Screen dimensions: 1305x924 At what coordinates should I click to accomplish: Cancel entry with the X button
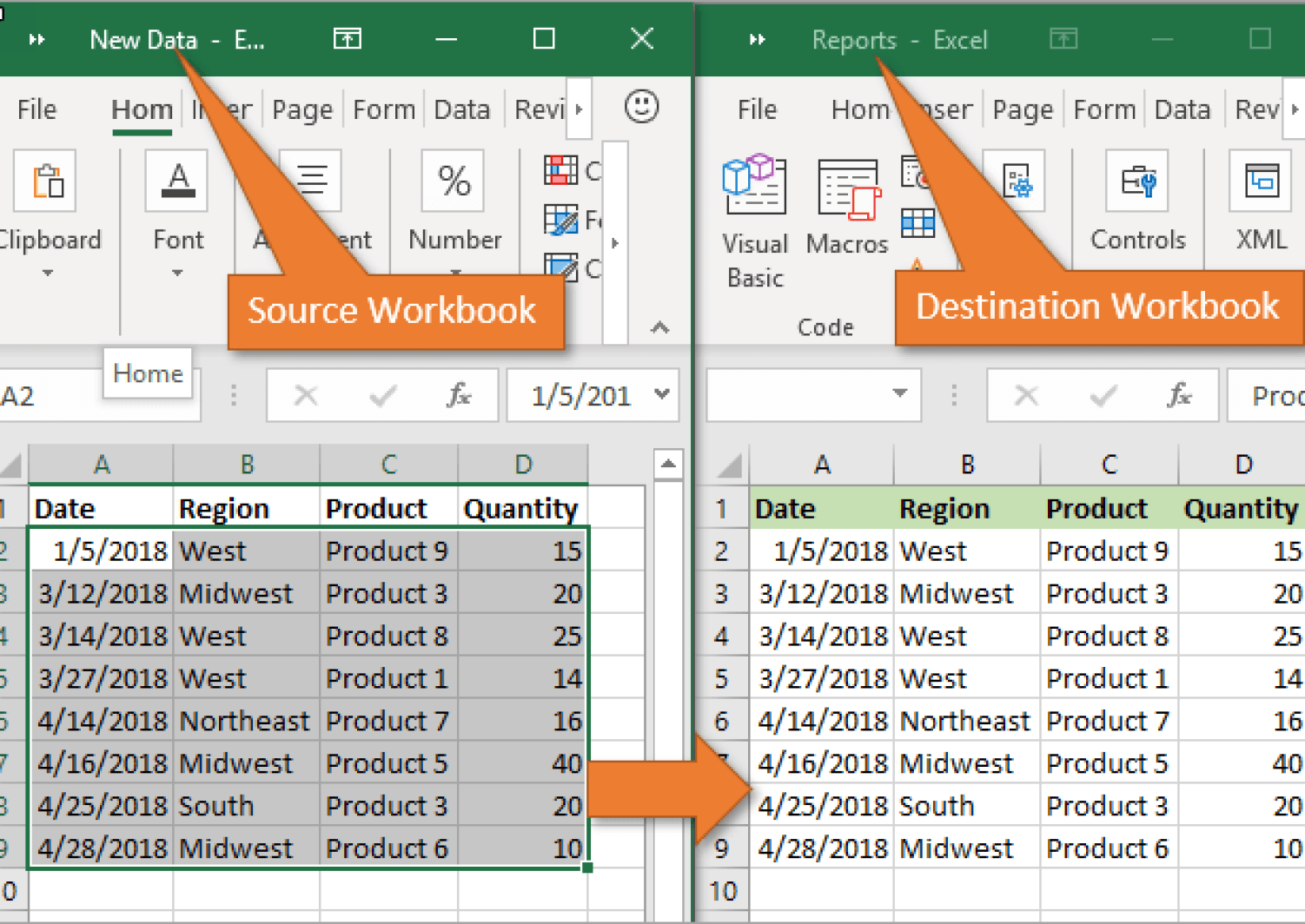pos(306,395)
